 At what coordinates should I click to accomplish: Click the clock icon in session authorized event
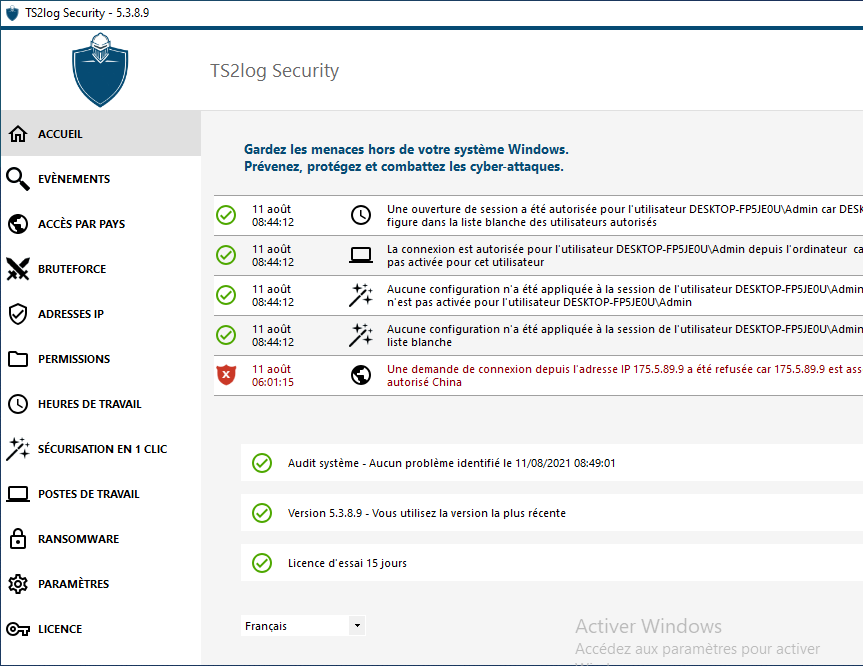tap(361, 215)
